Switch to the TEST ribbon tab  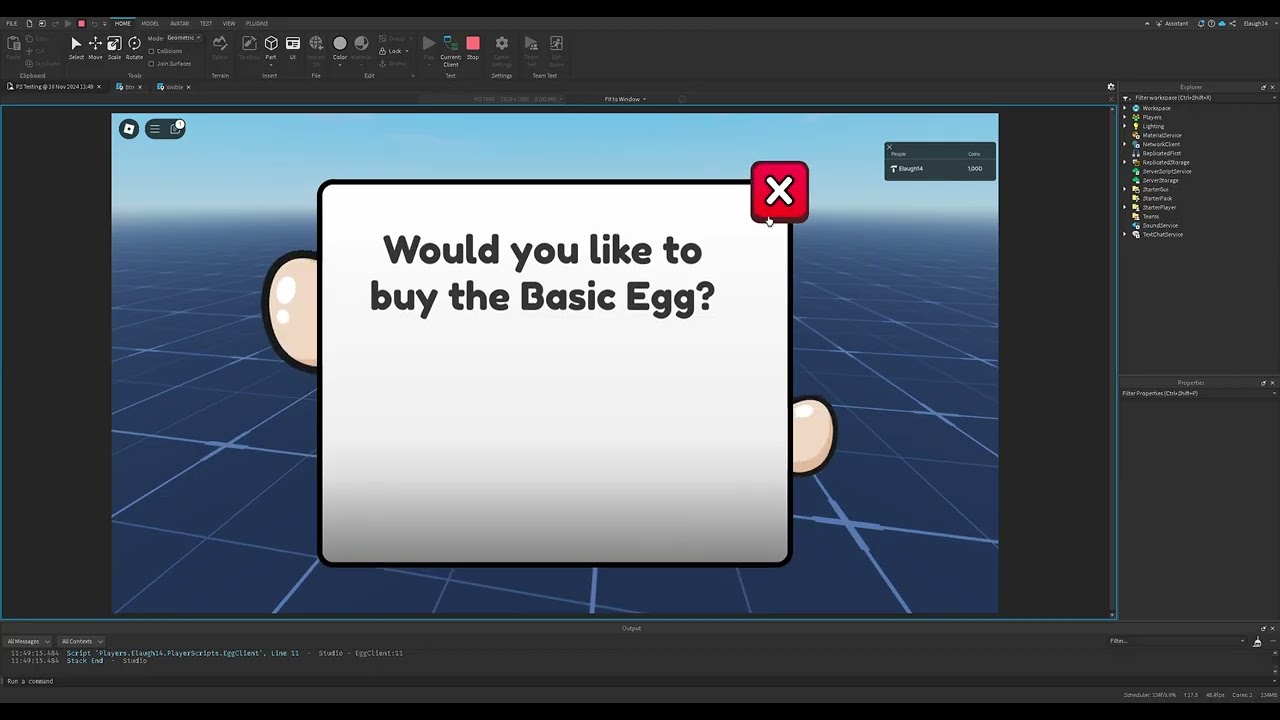click(x=205, y=23)
